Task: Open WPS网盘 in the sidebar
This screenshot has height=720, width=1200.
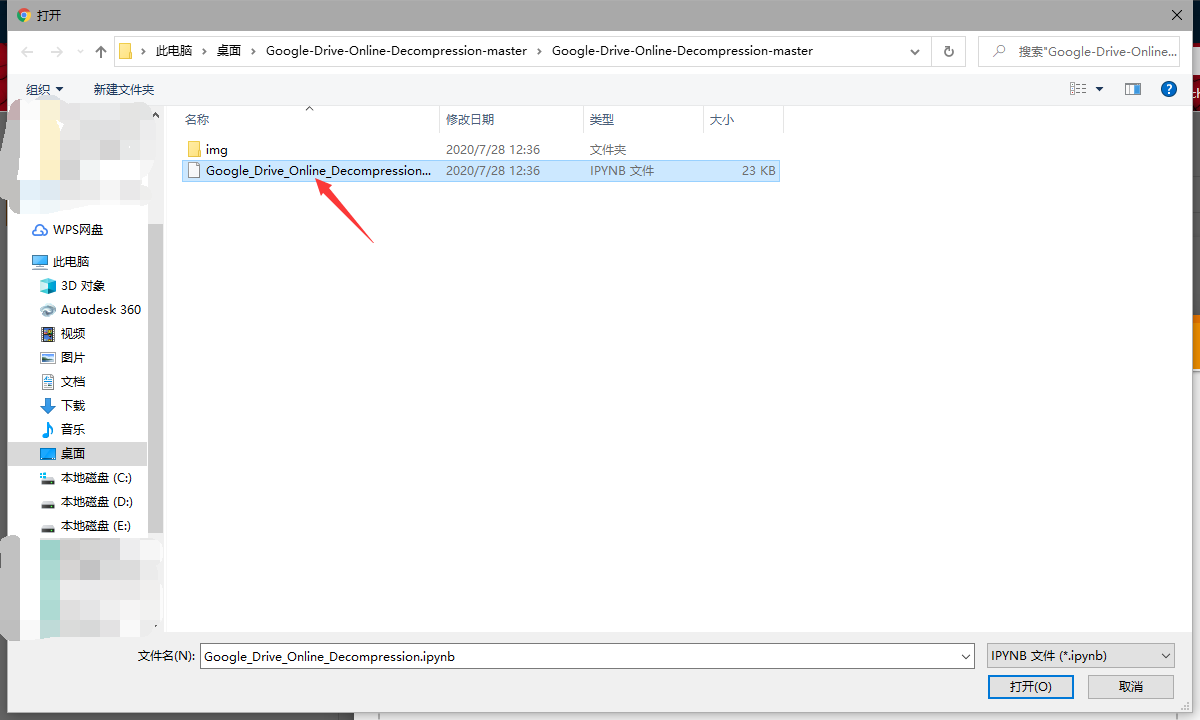Action: (x=78, y=229)
